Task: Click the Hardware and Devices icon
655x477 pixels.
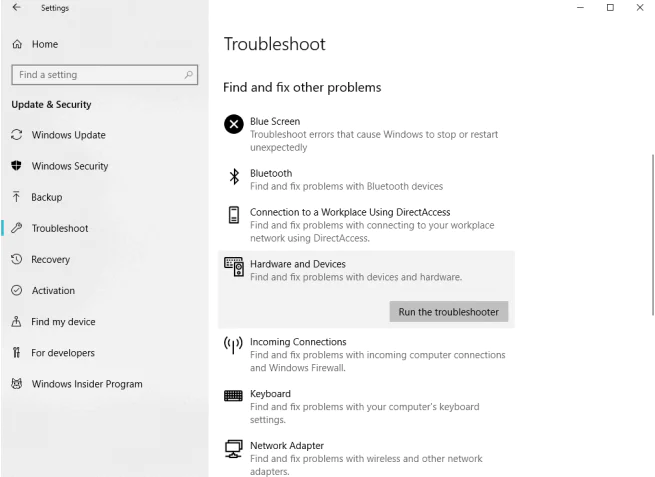Action: tap(234, 267)
